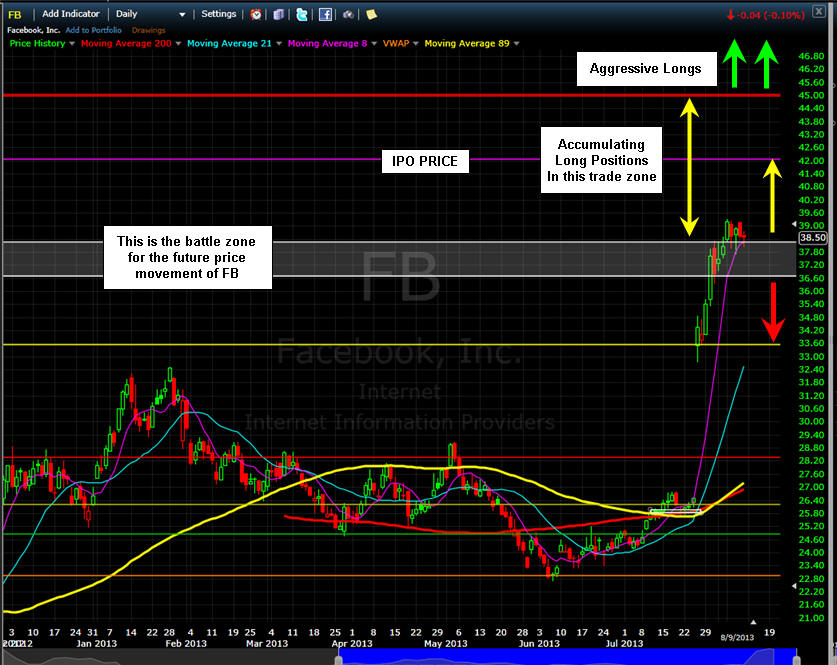Viewport: 837px width, 665px height.
Task: Grab the left handle of range slider
Action: click(338, 660)
